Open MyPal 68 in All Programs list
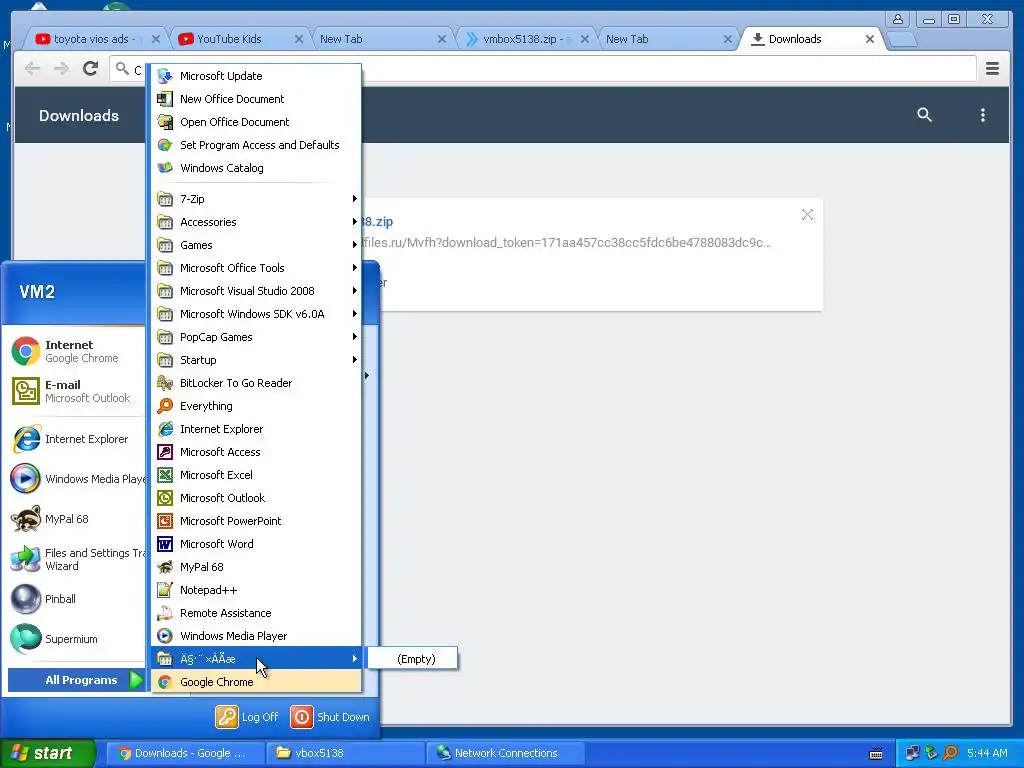 (x=256, y=567)
